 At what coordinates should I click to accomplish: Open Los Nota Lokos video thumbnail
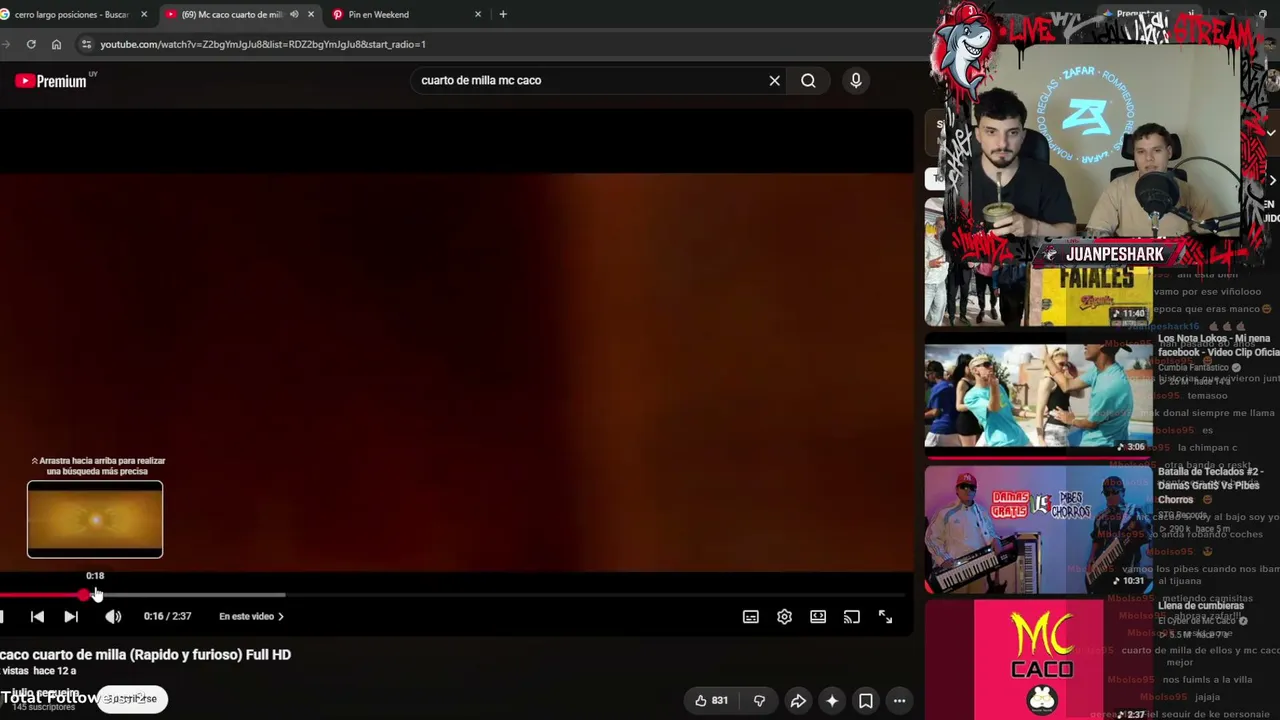(x=1038, y=395)
